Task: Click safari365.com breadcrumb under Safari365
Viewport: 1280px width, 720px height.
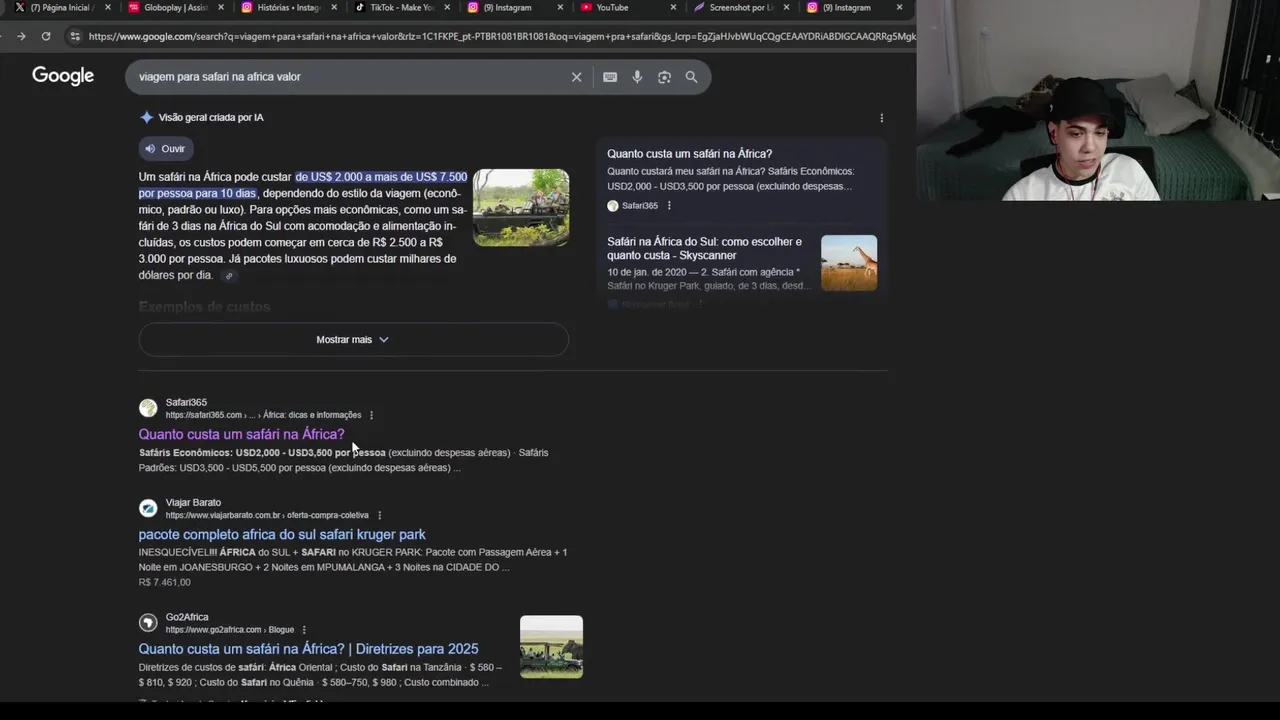Action: tap(263, 415)
